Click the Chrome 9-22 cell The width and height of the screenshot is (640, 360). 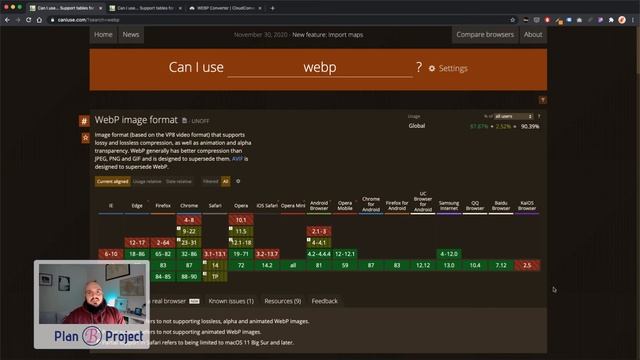tap(189, 231)
